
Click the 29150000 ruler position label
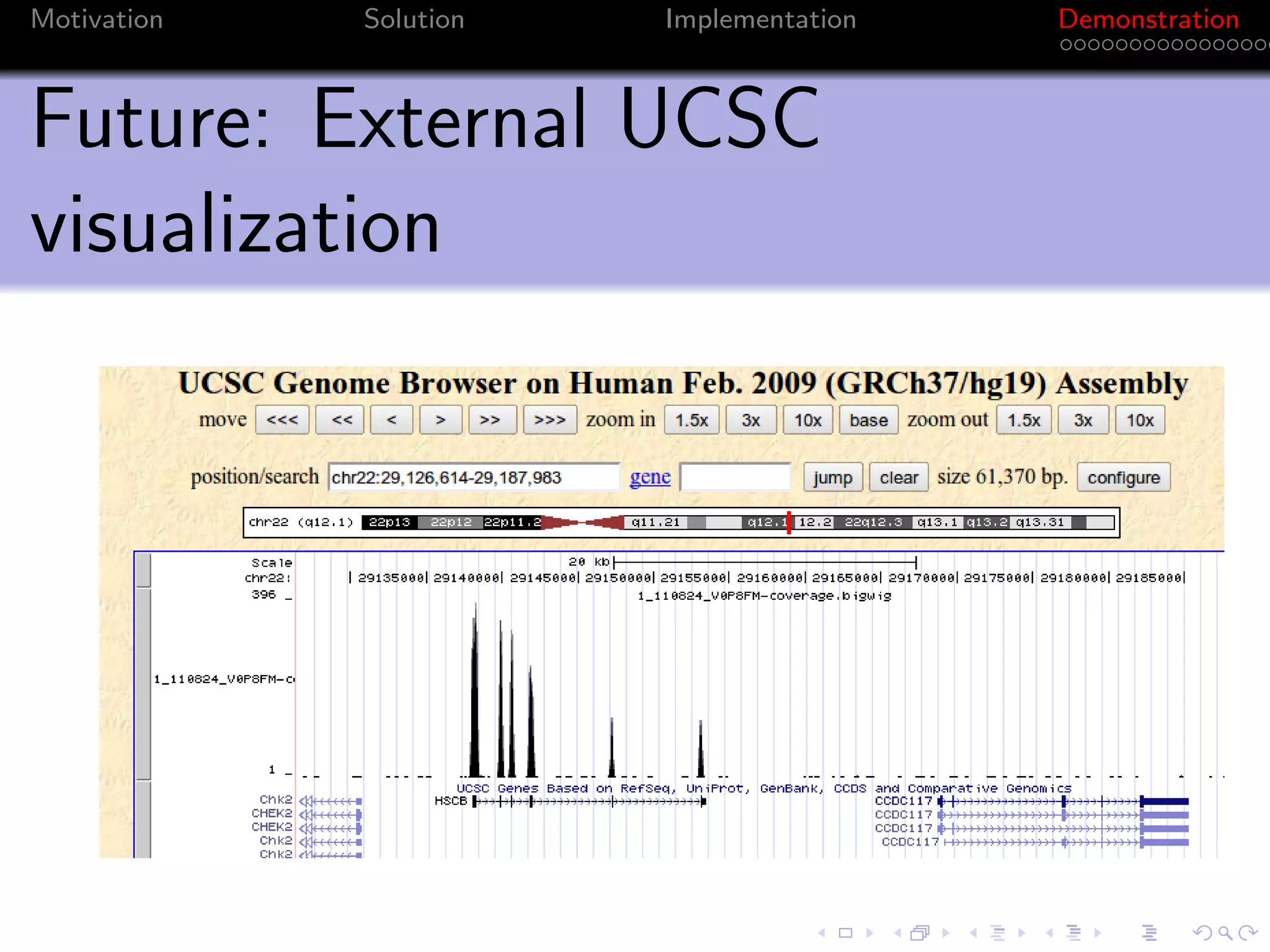click(618, 578)
